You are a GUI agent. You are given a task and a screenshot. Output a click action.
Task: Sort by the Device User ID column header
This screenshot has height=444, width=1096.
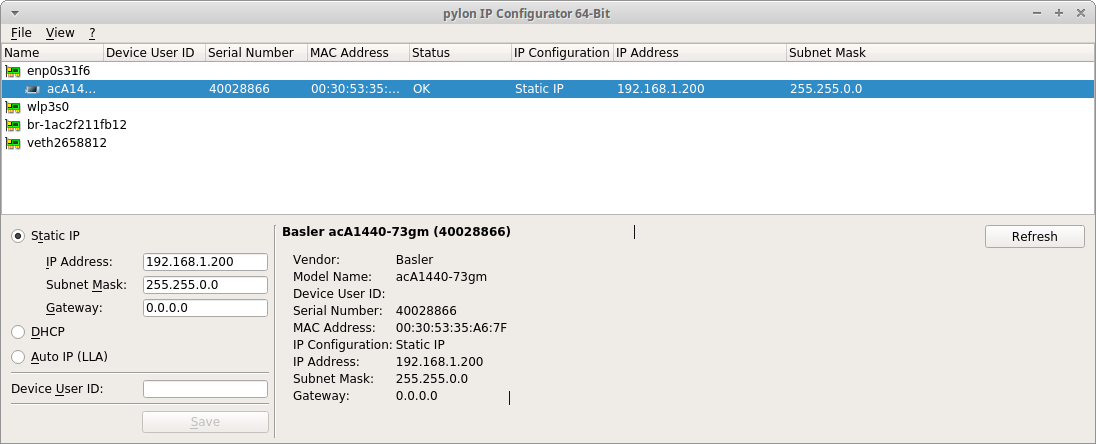coord(154,53)
